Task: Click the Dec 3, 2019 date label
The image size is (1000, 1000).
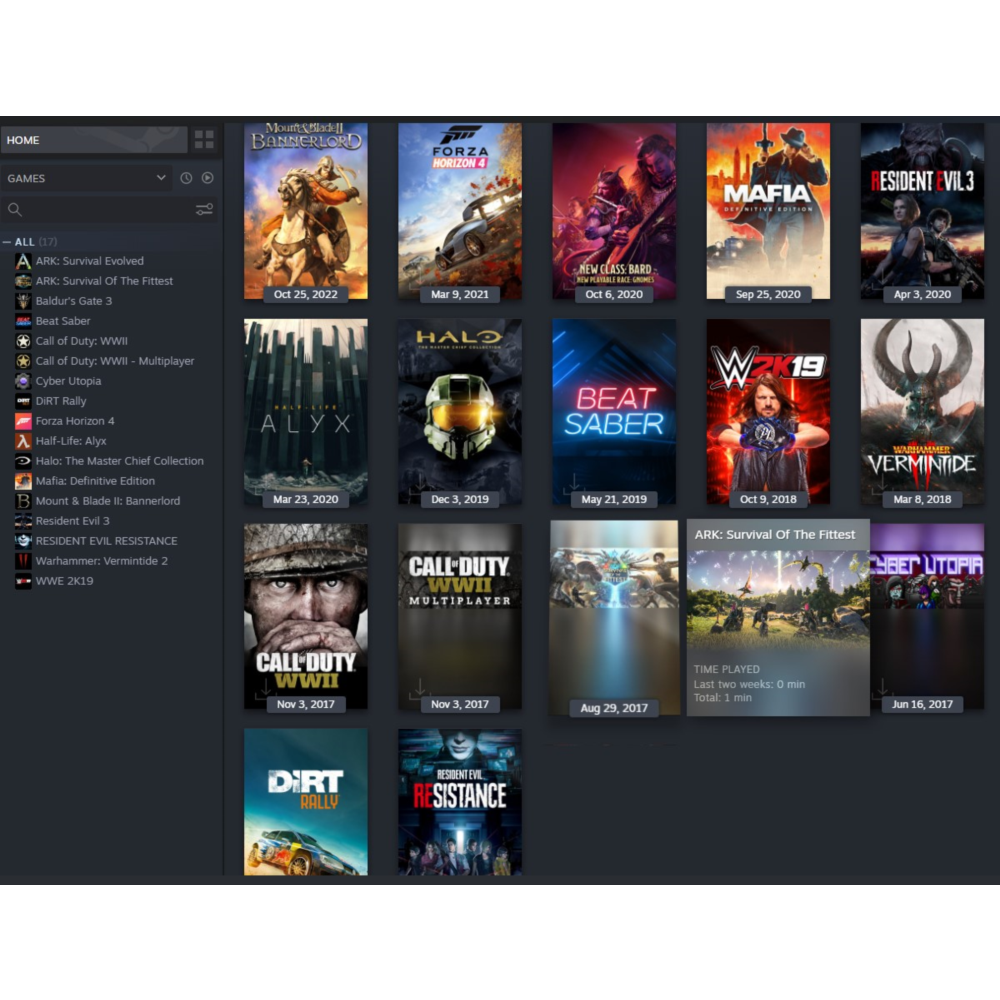Action: click(x=460, y=499)
